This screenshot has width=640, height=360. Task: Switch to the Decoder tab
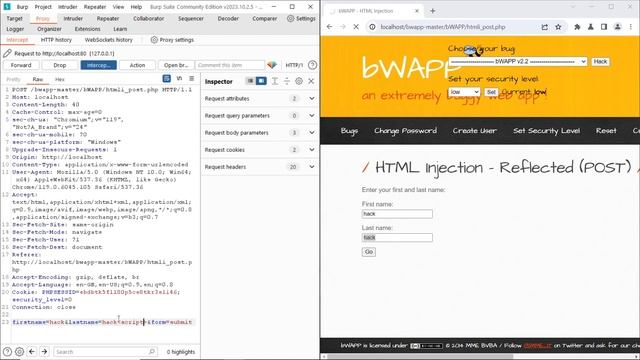[228, 18]
